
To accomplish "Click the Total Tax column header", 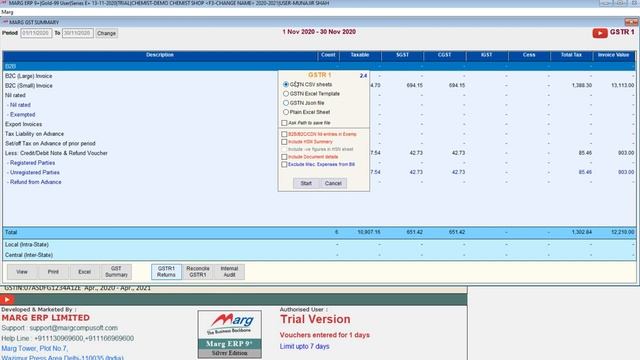I will [571, 55].
